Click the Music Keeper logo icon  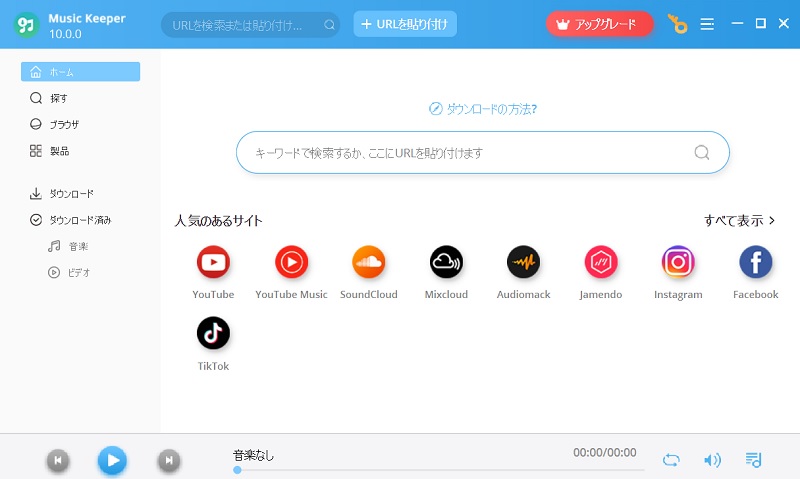tap(26, 24)
